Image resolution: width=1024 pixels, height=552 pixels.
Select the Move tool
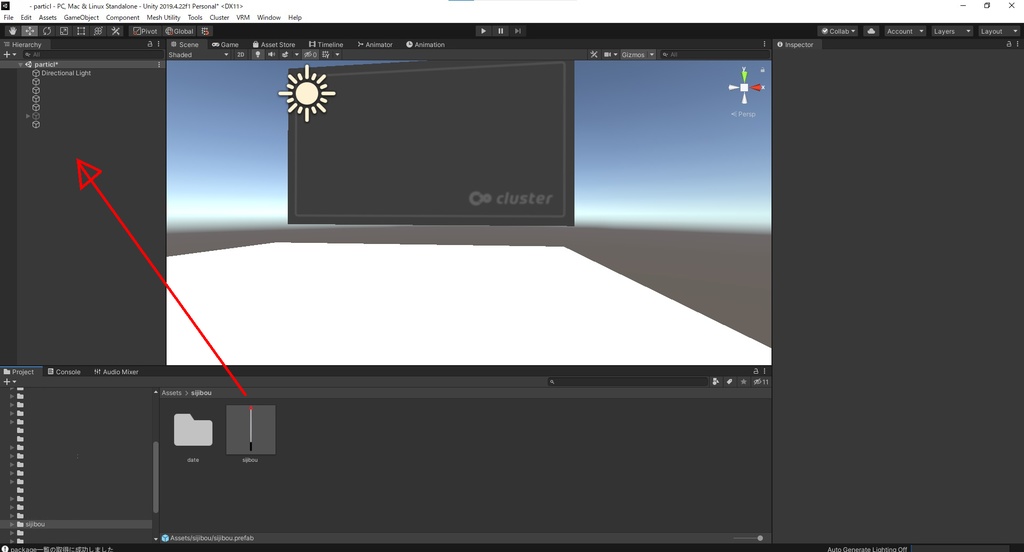click(x=29, y=31)
